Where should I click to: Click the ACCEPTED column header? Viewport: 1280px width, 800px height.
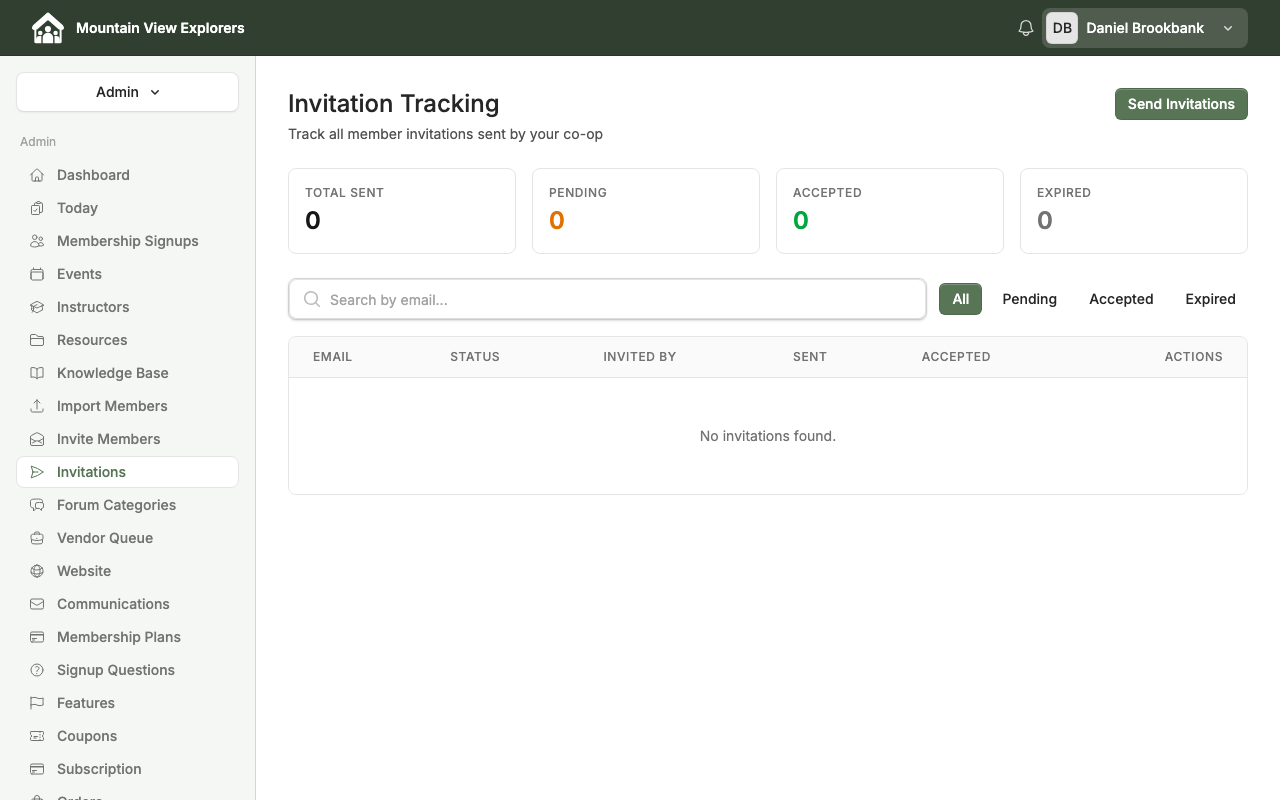956,357
